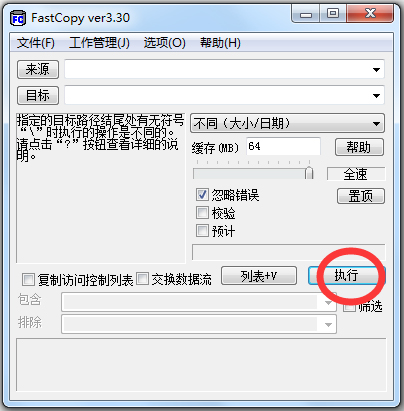Click the 执行 button

tap(347, 275)
